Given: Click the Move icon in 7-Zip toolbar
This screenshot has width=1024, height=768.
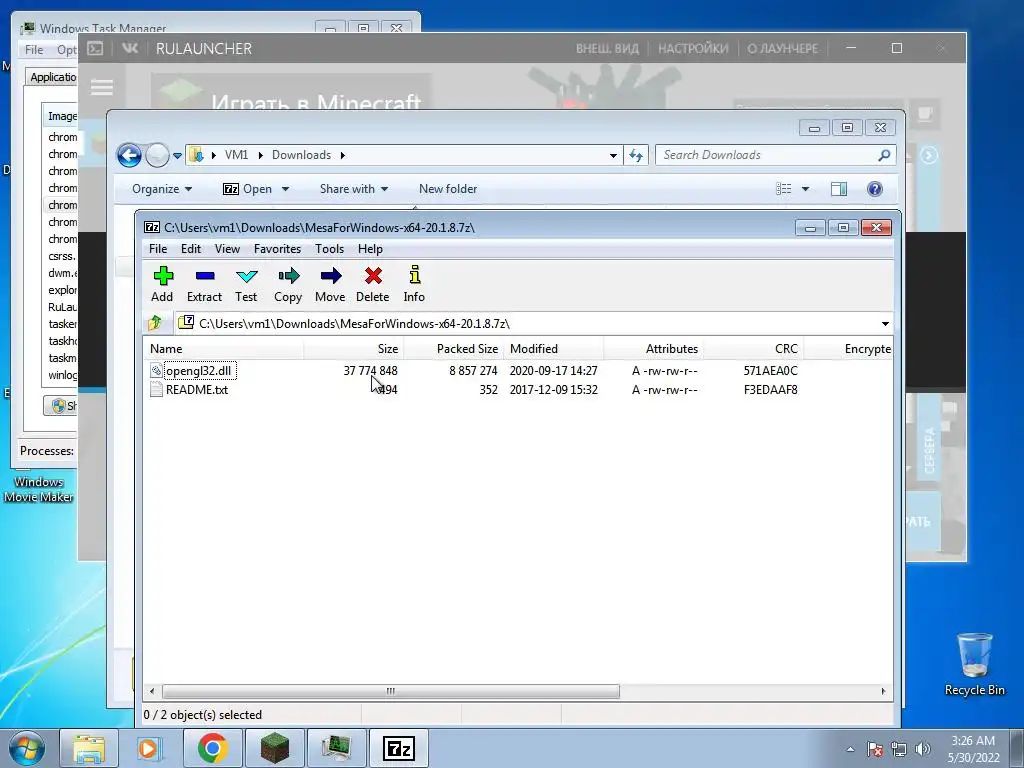Looking at the screenshot, I should [330, 276].
